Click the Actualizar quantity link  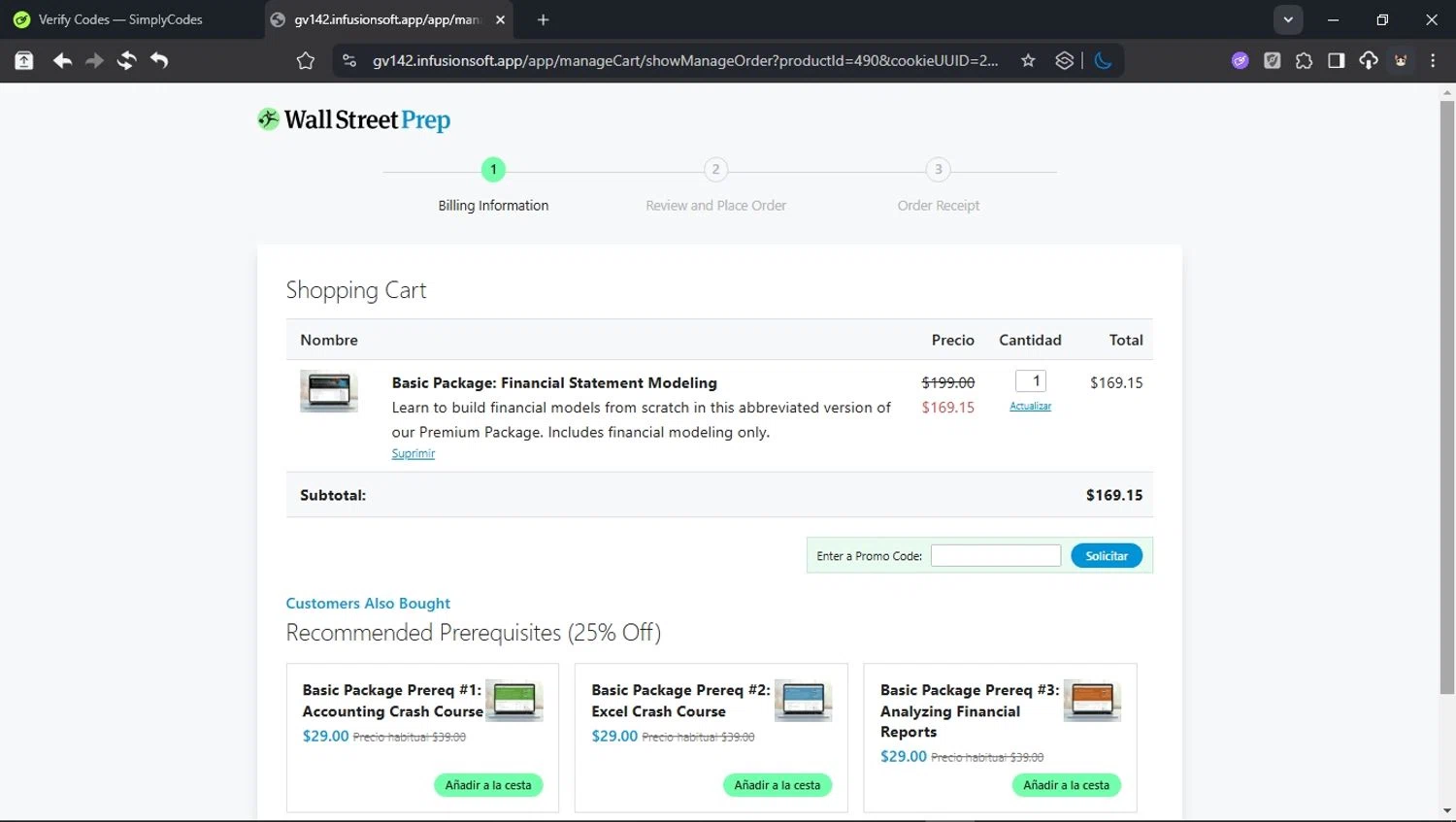click(1030, 406)
